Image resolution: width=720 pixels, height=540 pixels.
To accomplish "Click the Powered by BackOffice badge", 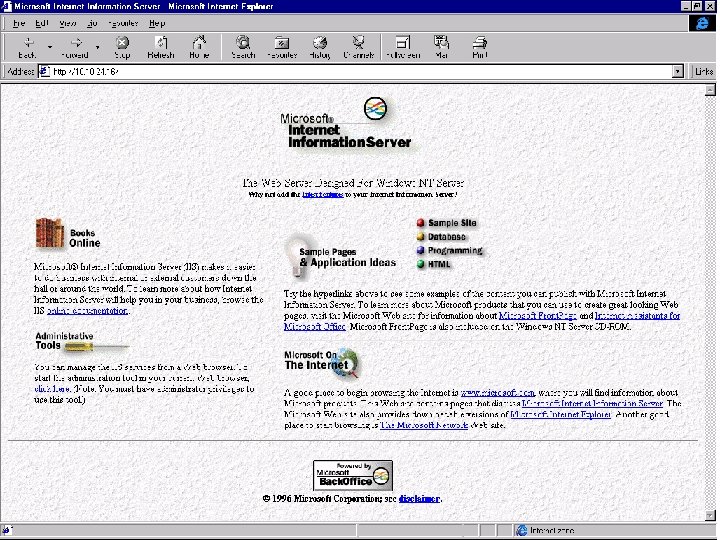I will (x=353, y=475).
